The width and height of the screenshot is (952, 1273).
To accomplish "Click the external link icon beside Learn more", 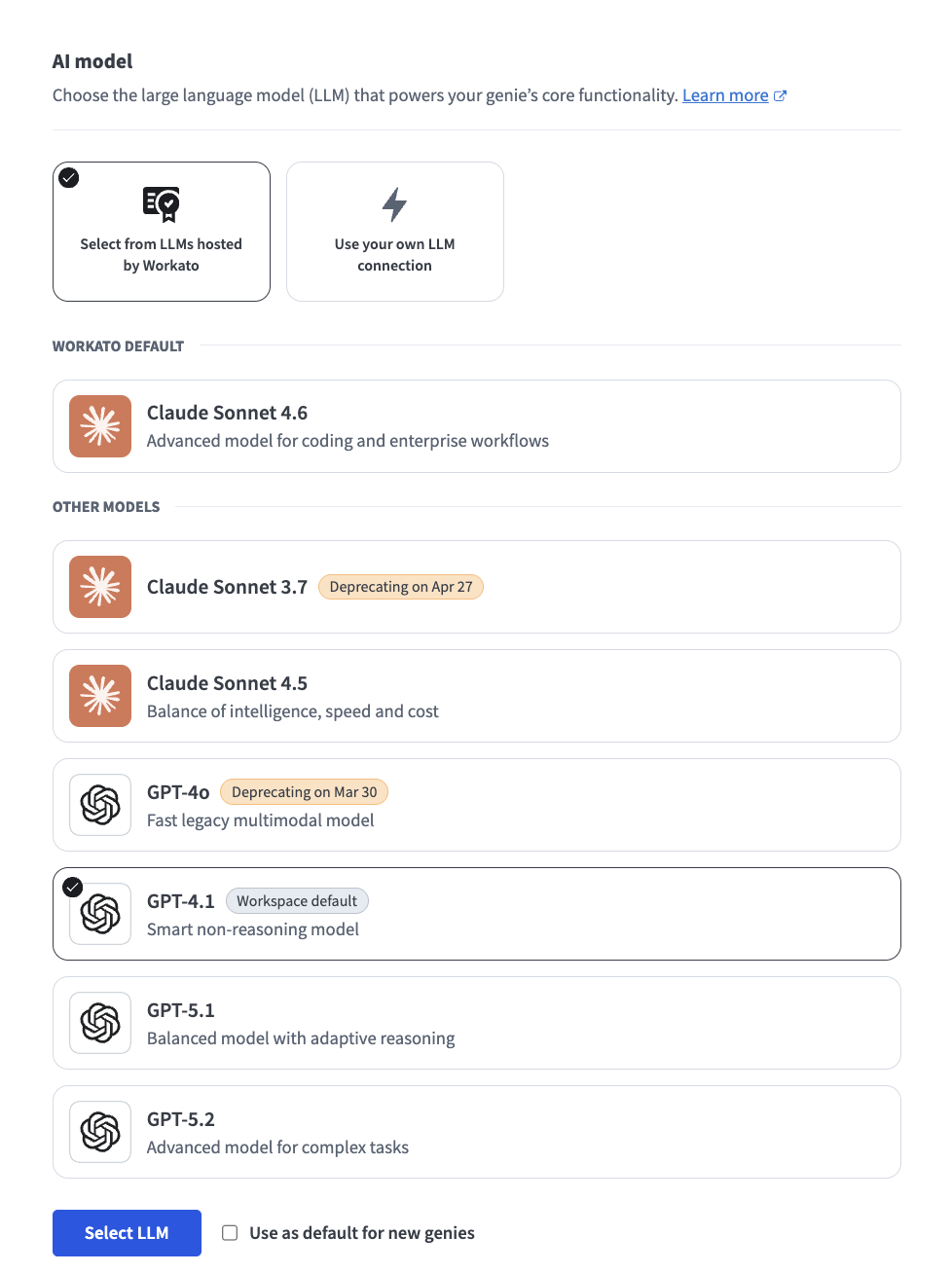I will 780,95.
